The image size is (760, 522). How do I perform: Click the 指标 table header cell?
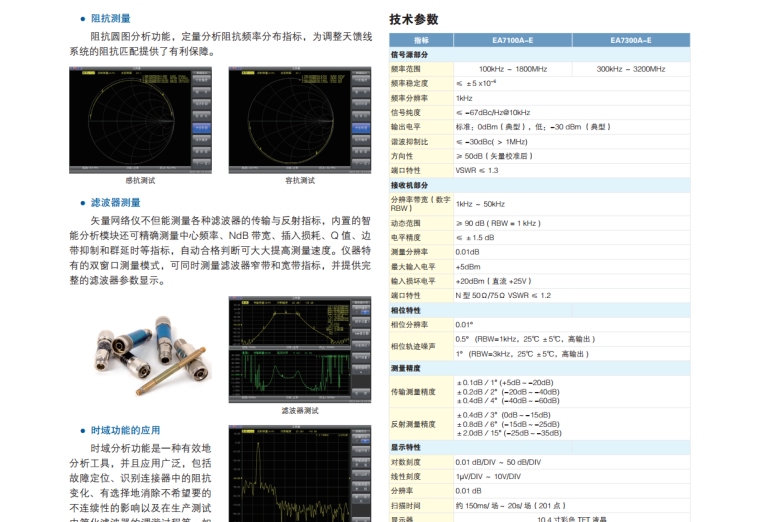coord(421,40)
